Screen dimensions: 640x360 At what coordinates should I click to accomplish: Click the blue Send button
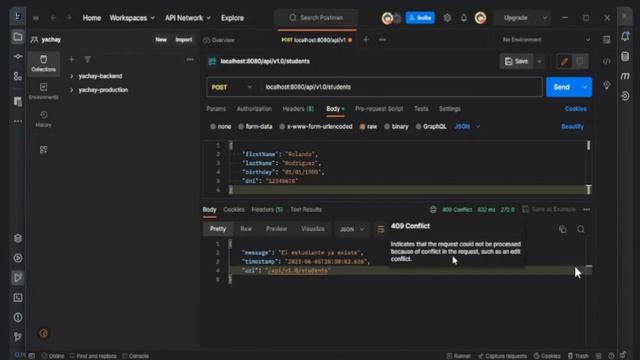(x=562, y=87)
